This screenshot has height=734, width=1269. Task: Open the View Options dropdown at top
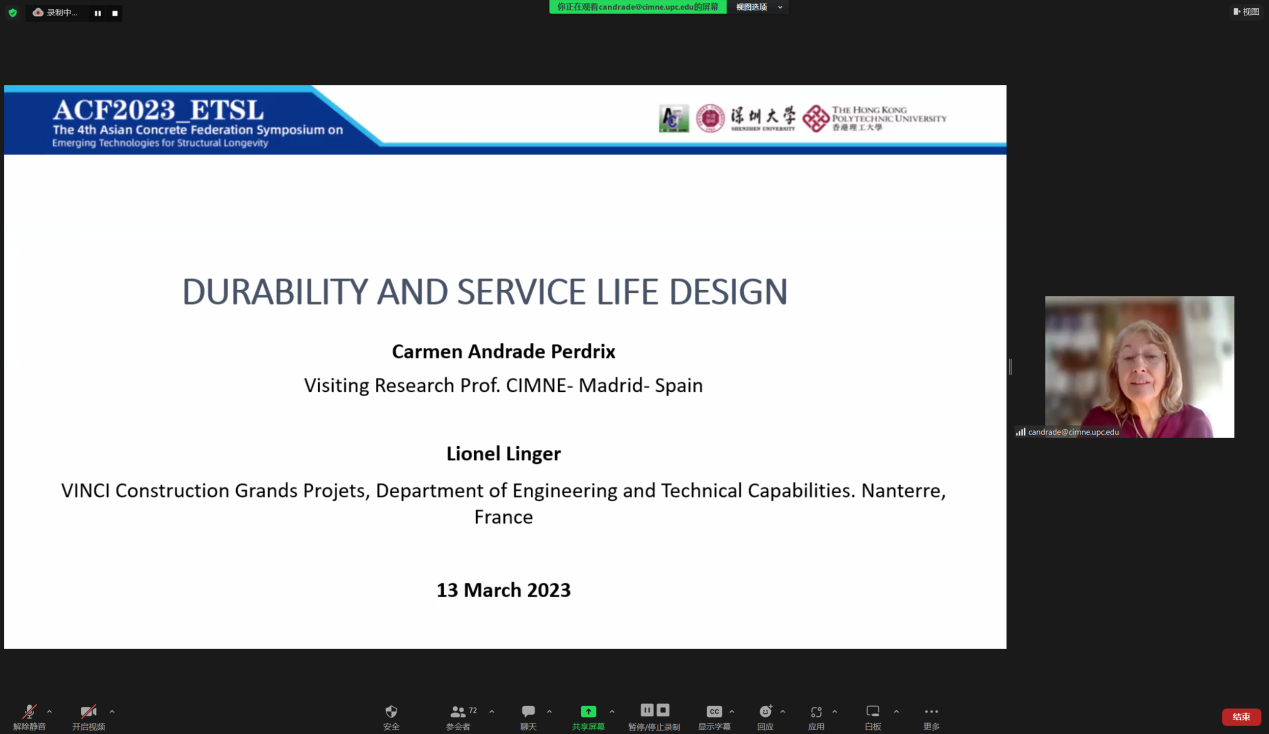(760, 7)
